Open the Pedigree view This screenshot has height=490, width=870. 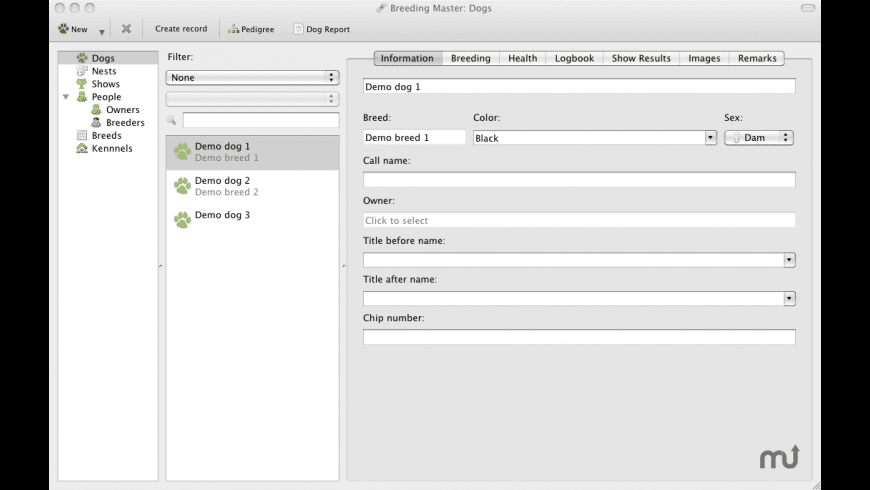coord(251,29)
